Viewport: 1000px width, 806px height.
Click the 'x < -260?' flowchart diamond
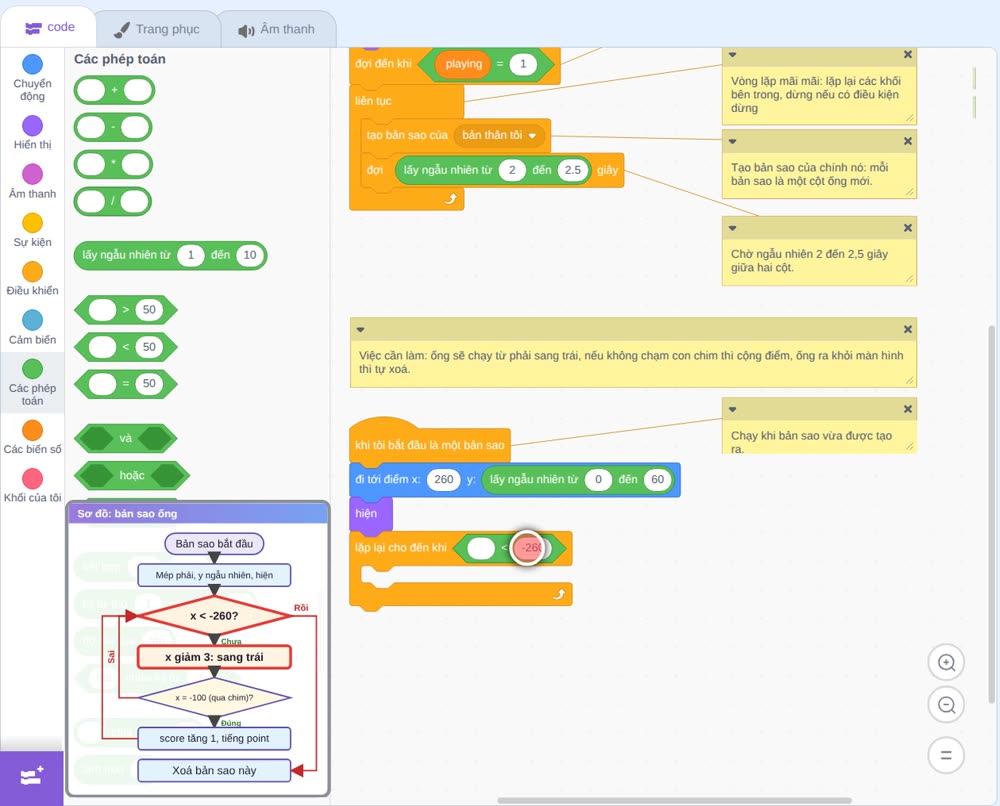click(214, 616)
